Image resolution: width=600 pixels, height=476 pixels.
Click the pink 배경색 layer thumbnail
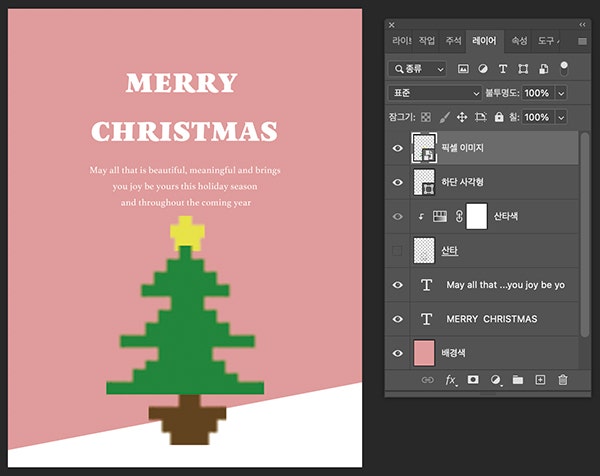tap(424, 353)
